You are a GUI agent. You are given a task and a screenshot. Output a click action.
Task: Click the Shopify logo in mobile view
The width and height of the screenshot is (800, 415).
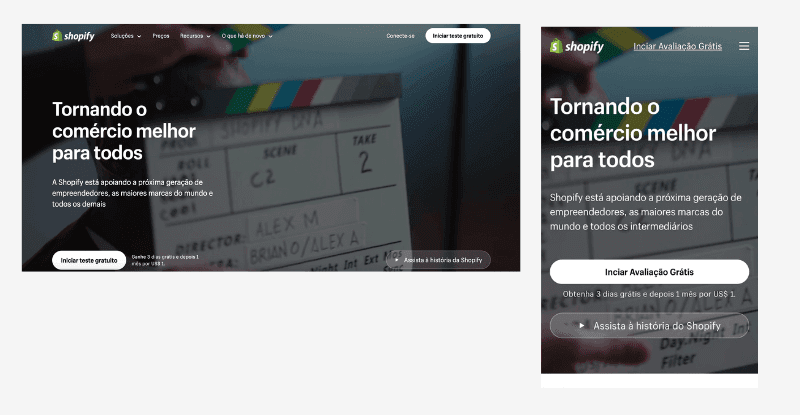(x=577, y=46)
